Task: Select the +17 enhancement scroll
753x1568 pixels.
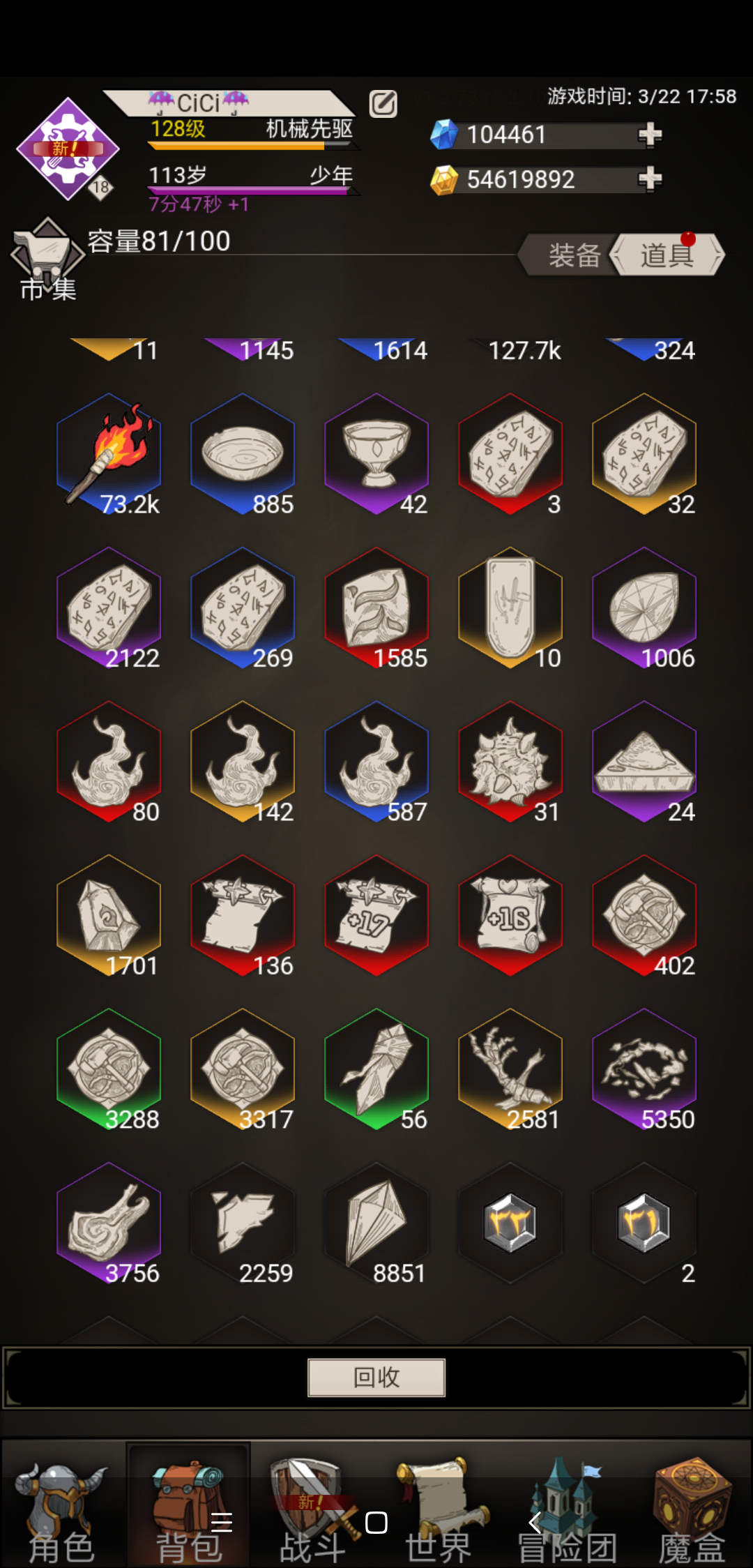Action: [x=376, y=915]
